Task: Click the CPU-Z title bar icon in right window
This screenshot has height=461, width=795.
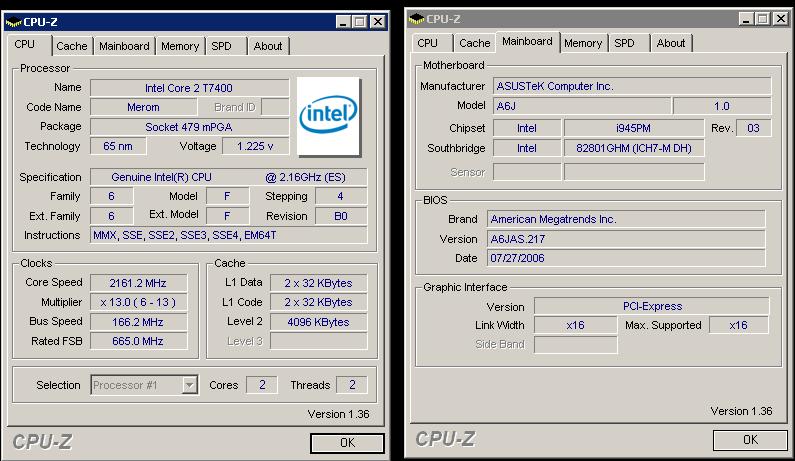Action: [416, 19]
